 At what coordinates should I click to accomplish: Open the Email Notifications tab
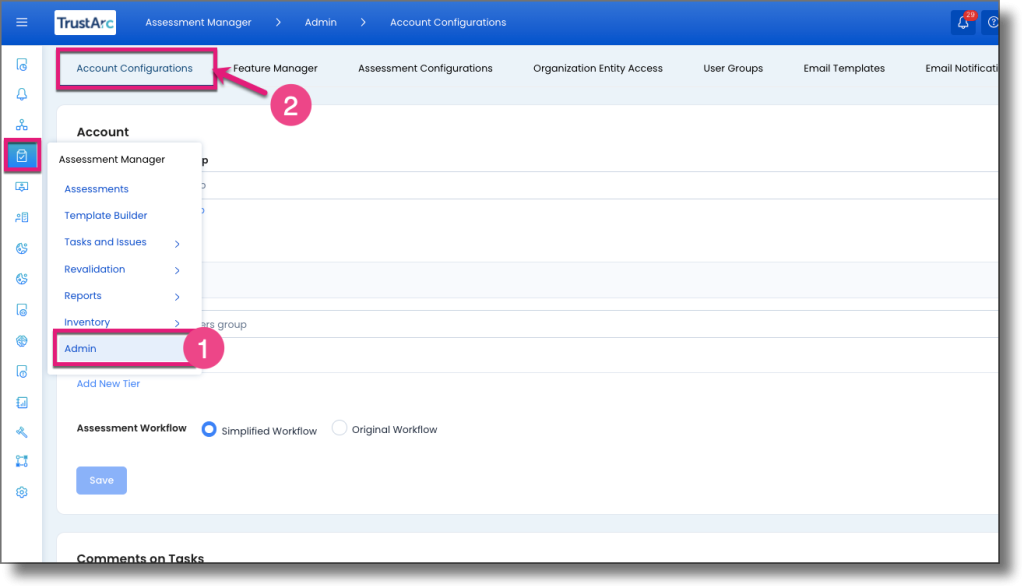pos(962,68)
